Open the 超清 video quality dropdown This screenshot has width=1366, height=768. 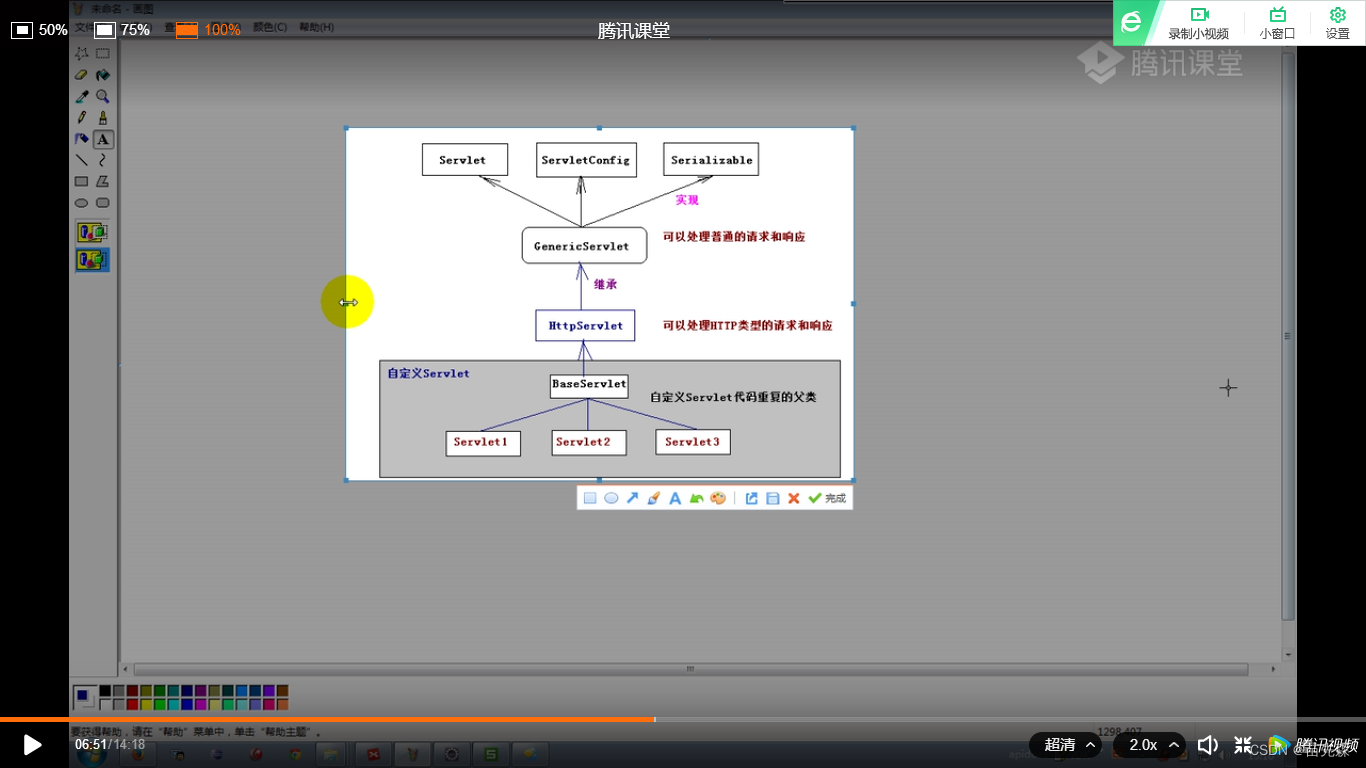(x=1066, y=745)
